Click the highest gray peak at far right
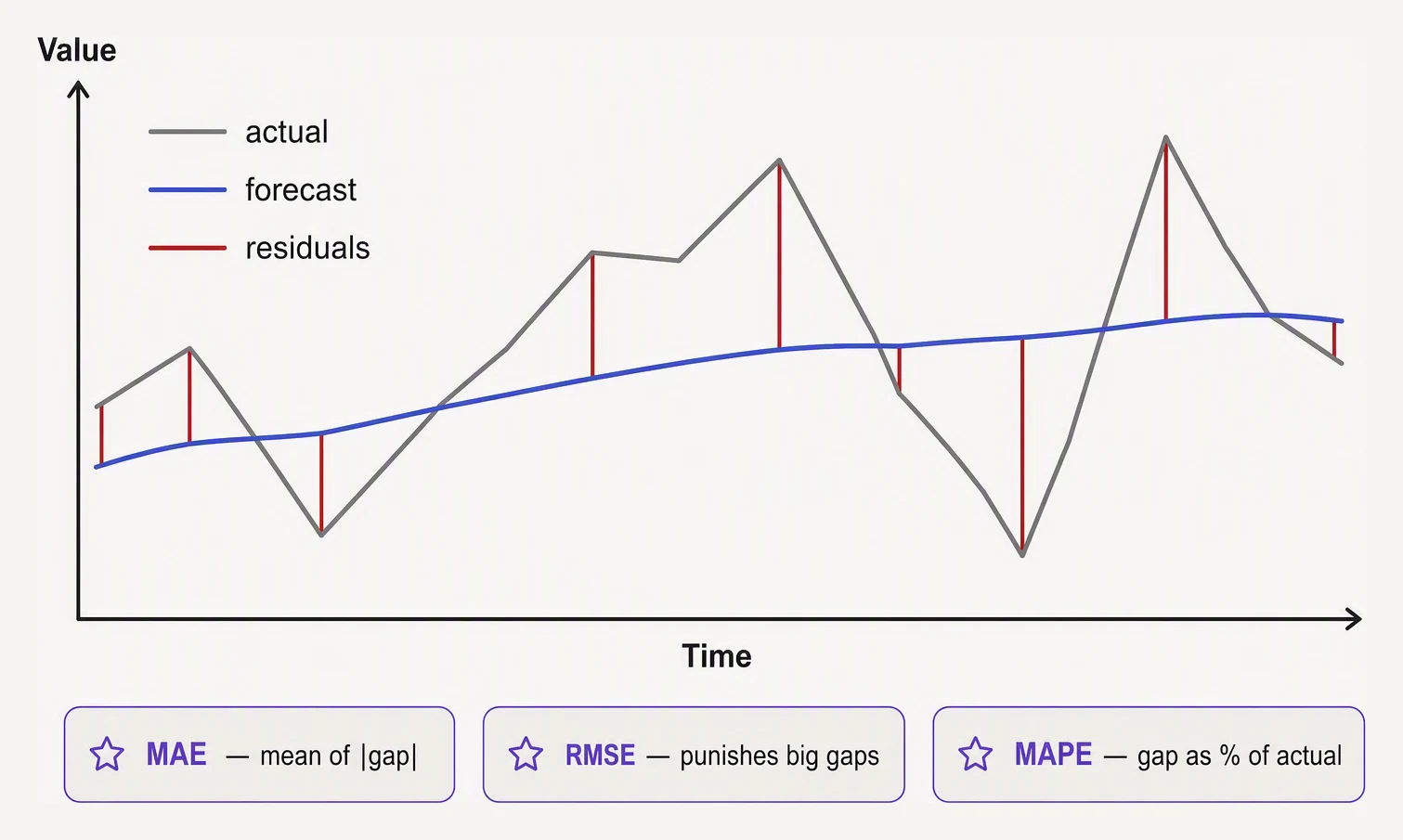1403x840 pixels. coord(1165,138)
